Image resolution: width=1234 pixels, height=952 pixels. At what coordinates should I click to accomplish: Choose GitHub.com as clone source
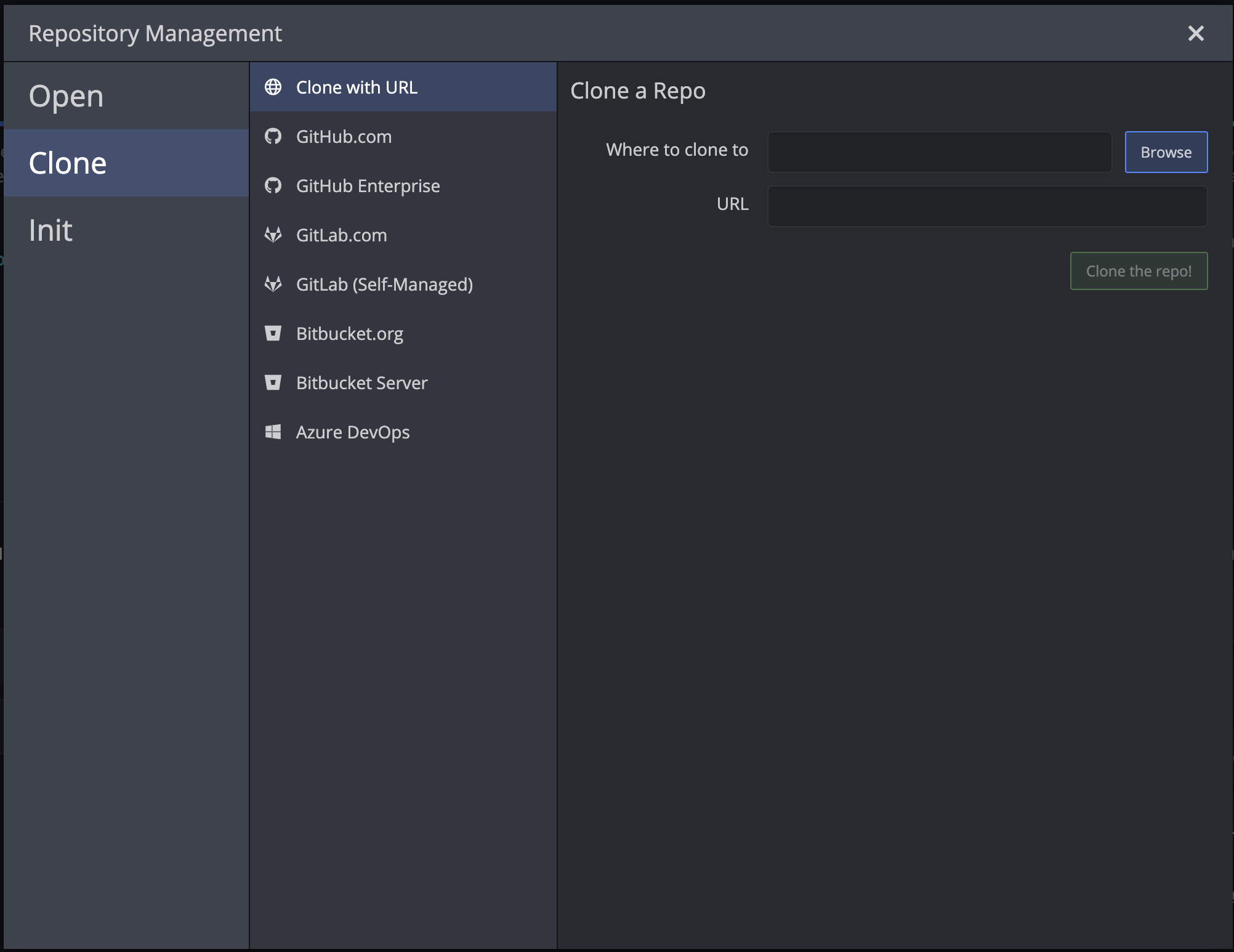(344, 137)
